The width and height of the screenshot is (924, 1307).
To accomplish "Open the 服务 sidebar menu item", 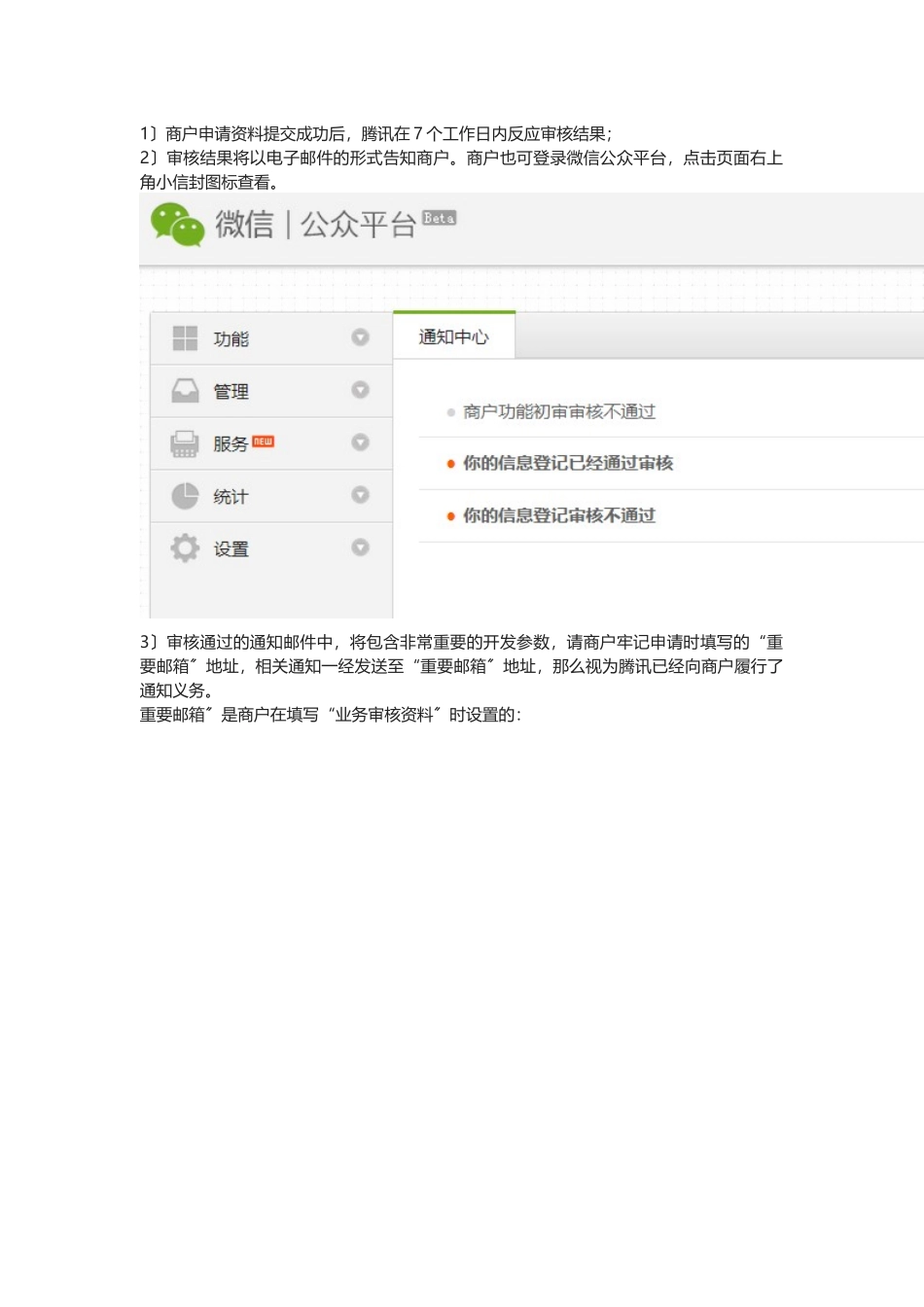I will [x=271, y=443].
